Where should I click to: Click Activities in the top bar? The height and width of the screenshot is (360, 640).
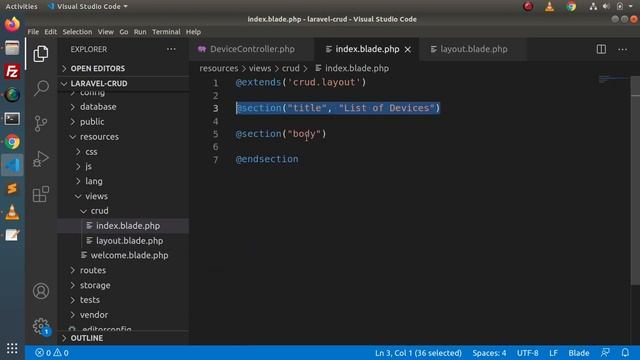21,7
